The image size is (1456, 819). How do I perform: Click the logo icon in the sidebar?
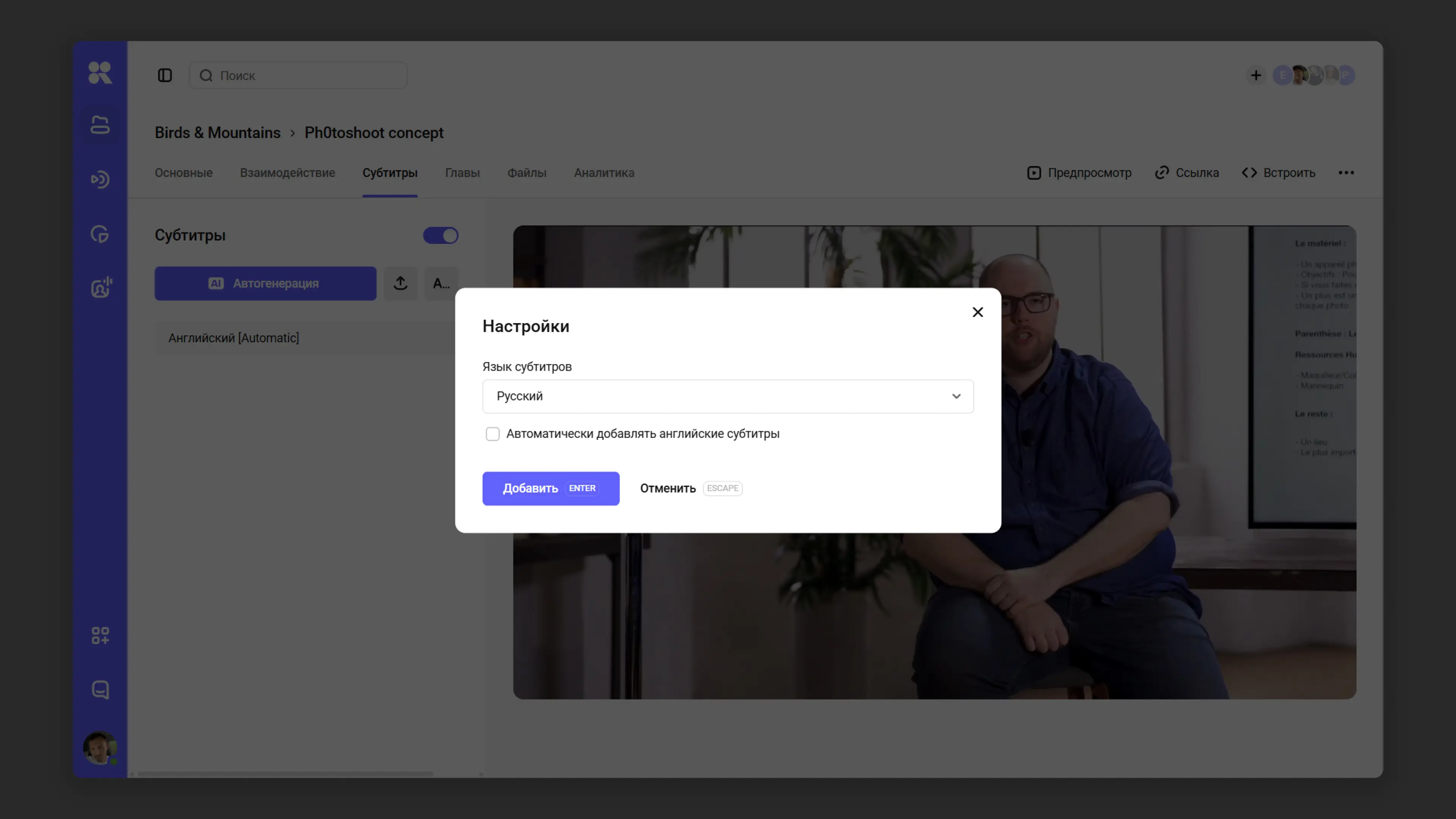pos(100,73)
